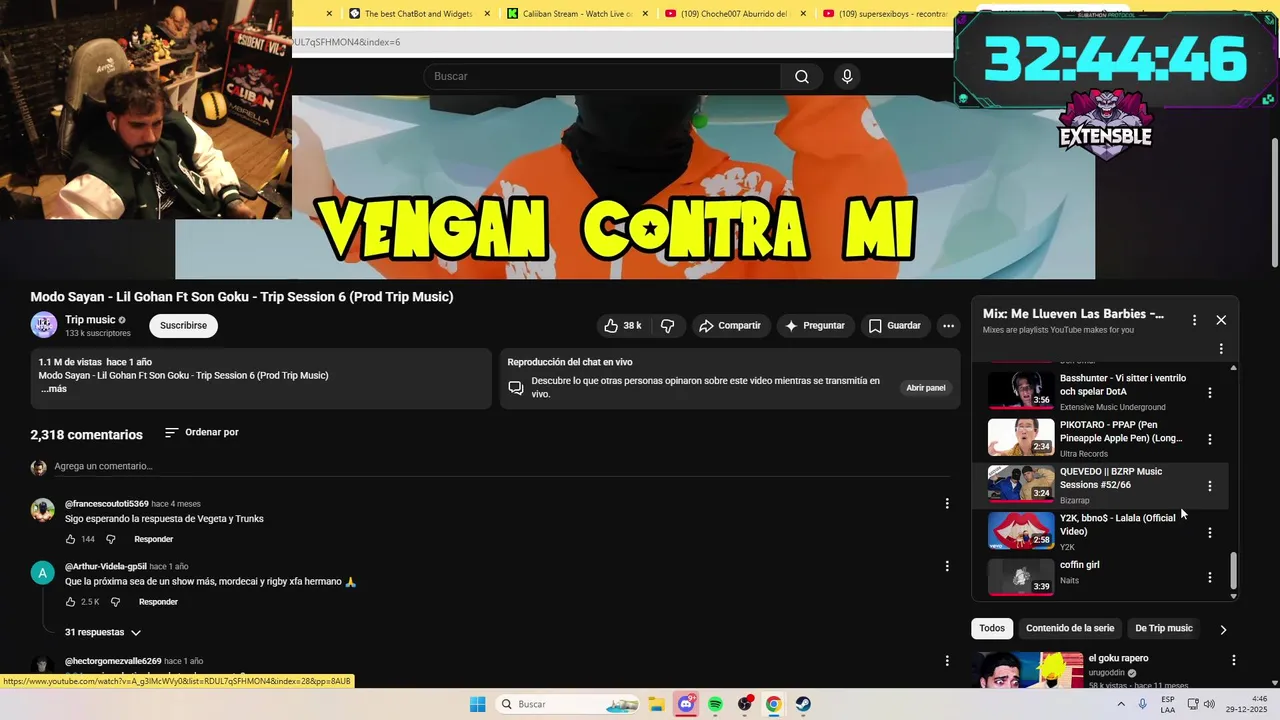Open options for Y2K Lalala item
This screenshot has width=1280, height=720.
point(1209,533)
